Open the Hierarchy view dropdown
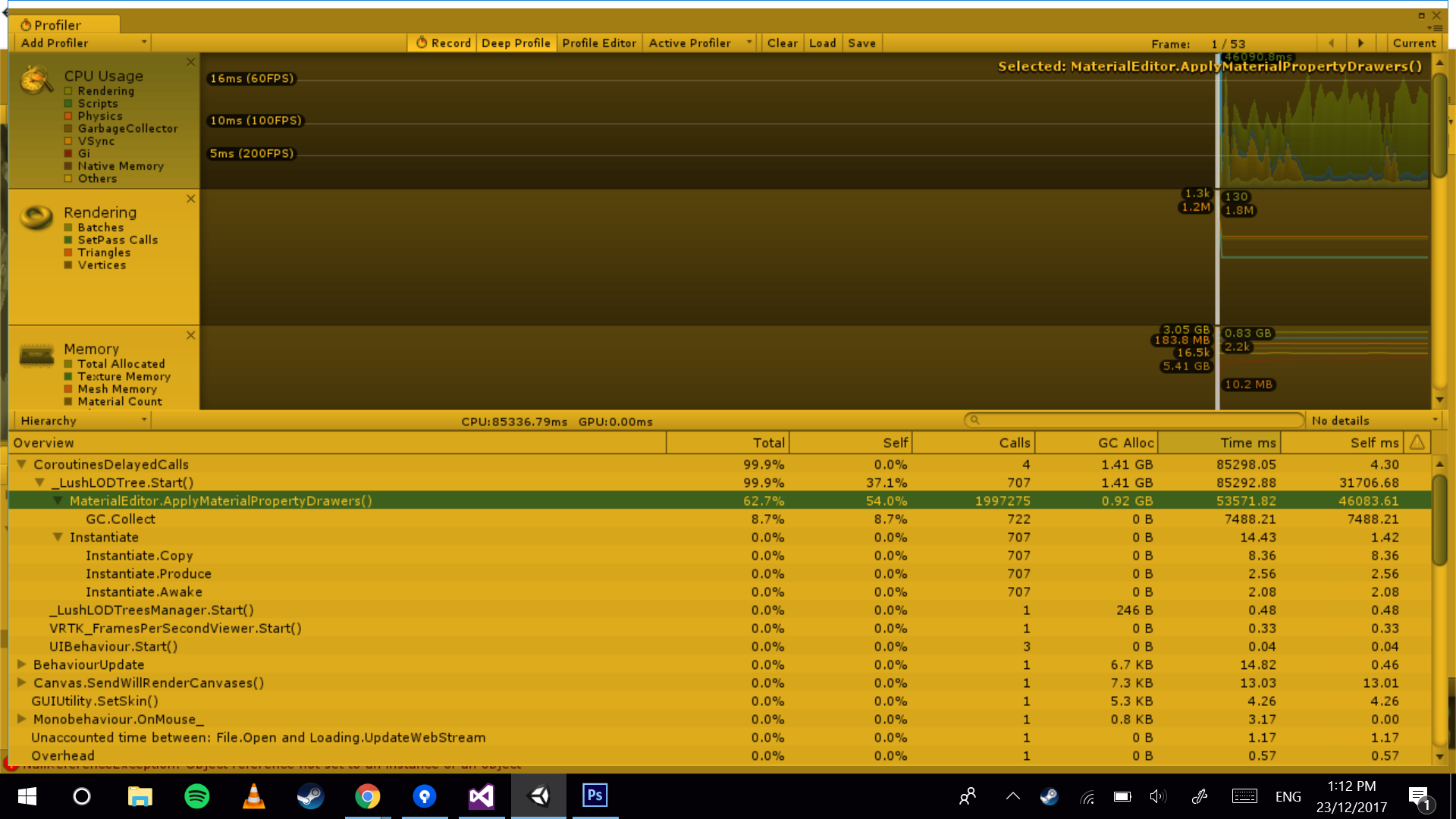The image size is (1456, 819). (x=83, y=421)
